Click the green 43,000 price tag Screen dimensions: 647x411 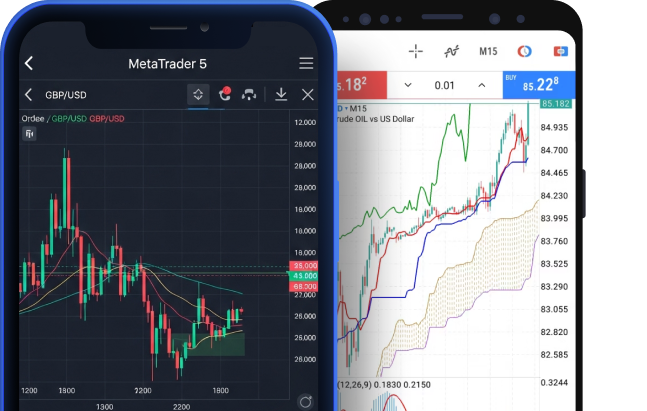click(x=304, y=276)
